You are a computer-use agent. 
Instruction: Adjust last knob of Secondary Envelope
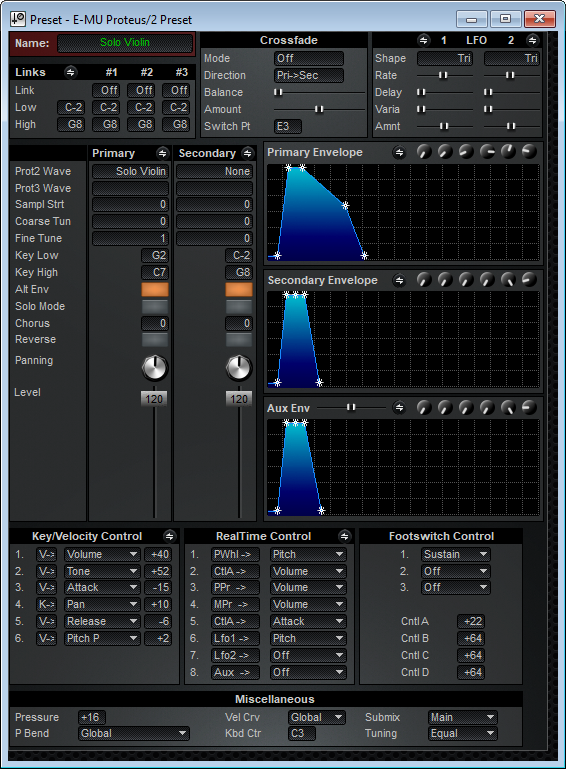click(x=529, y=280)
